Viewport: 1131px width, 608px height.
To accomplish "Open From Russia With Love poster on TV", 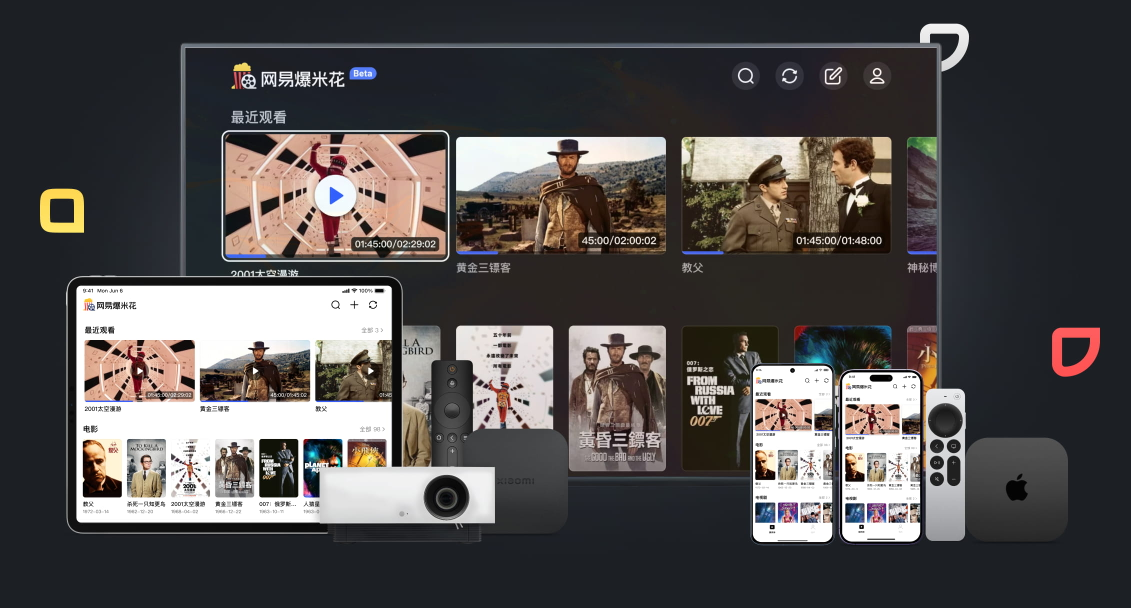I will point(730,398).
